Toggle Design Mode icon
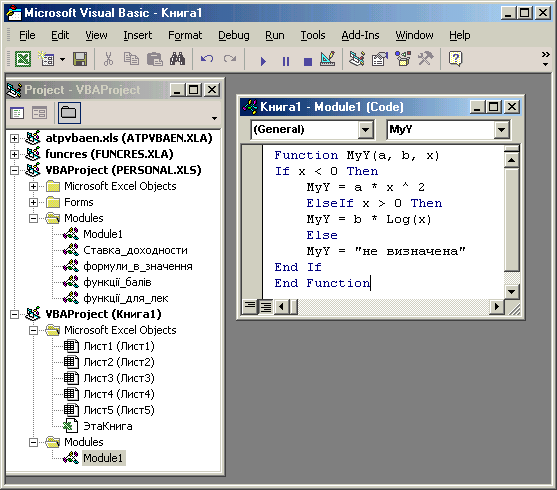The width and height of the screenshot is (557, 490). [x=328, y=59]
